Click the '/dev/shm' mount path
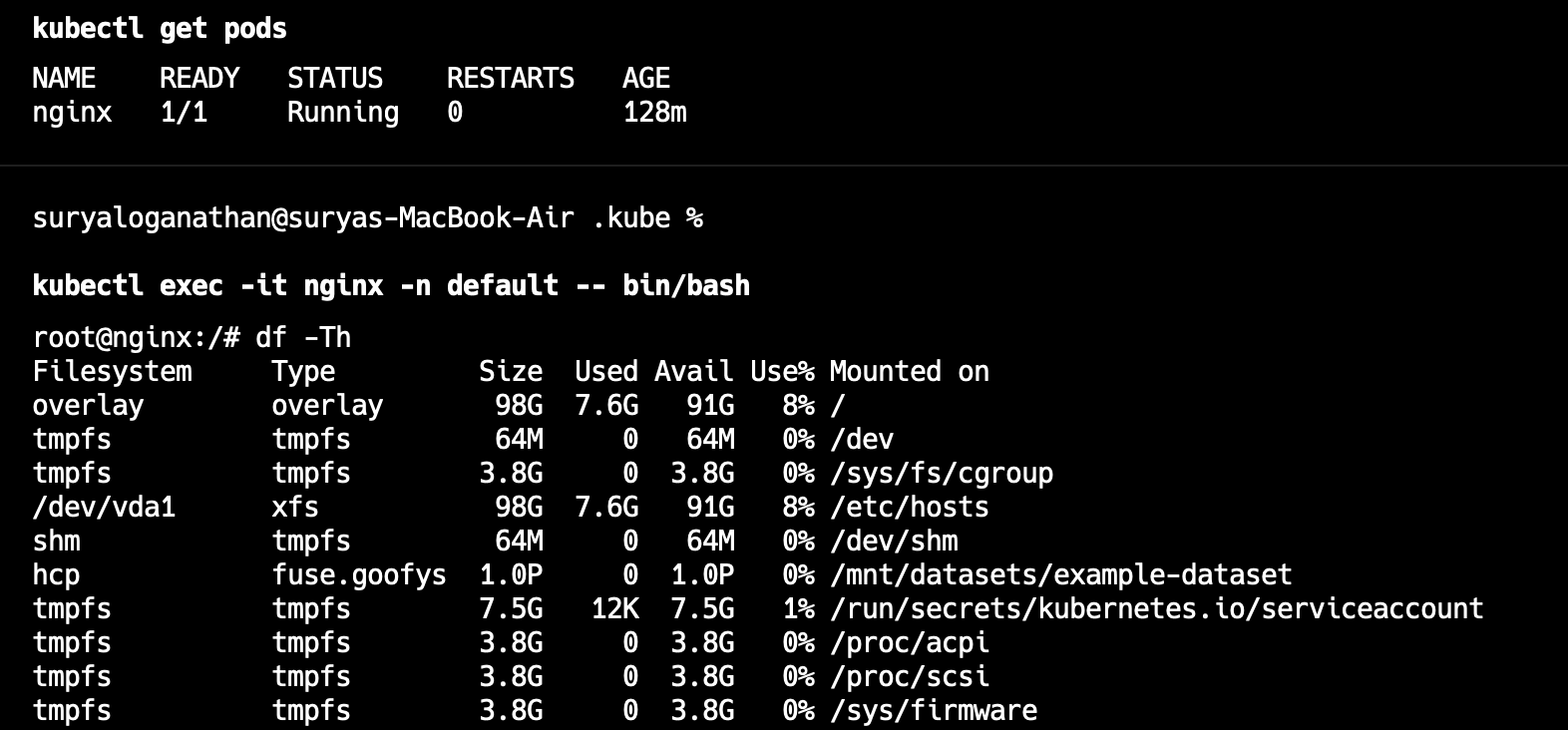 click(x=894, y=541)
